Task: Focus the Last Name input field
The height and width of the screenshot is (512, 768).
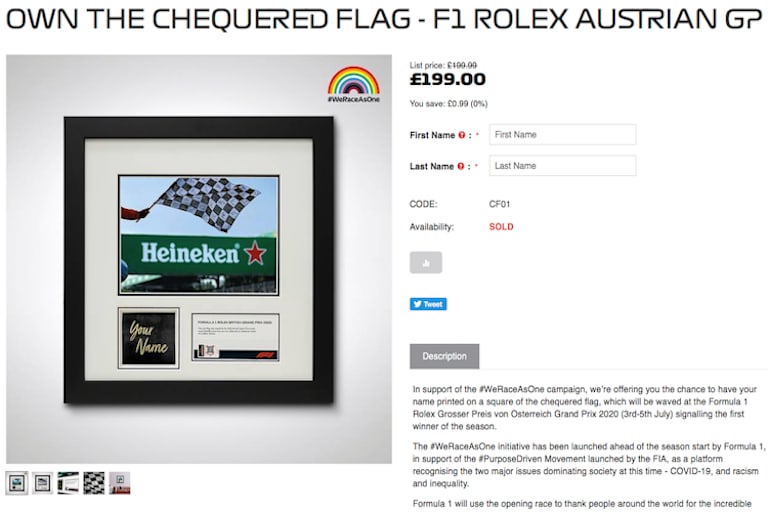Action: 563,166
